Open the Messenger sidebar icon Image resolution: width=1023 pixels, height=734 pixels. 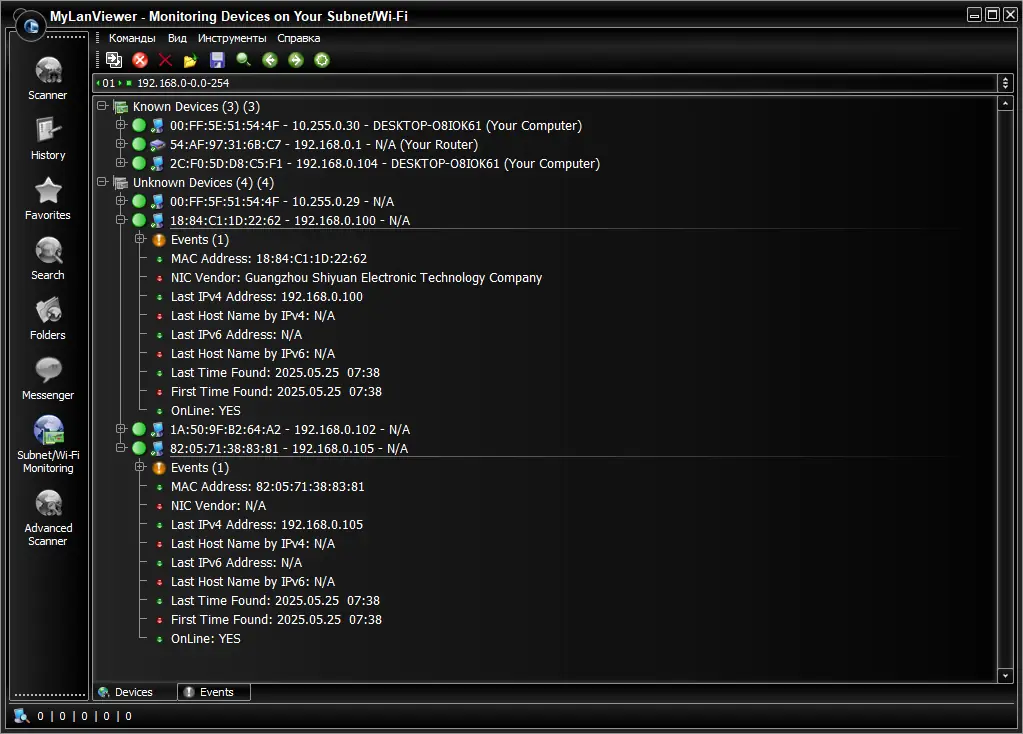pyautogui.click(x=48, y=371)
